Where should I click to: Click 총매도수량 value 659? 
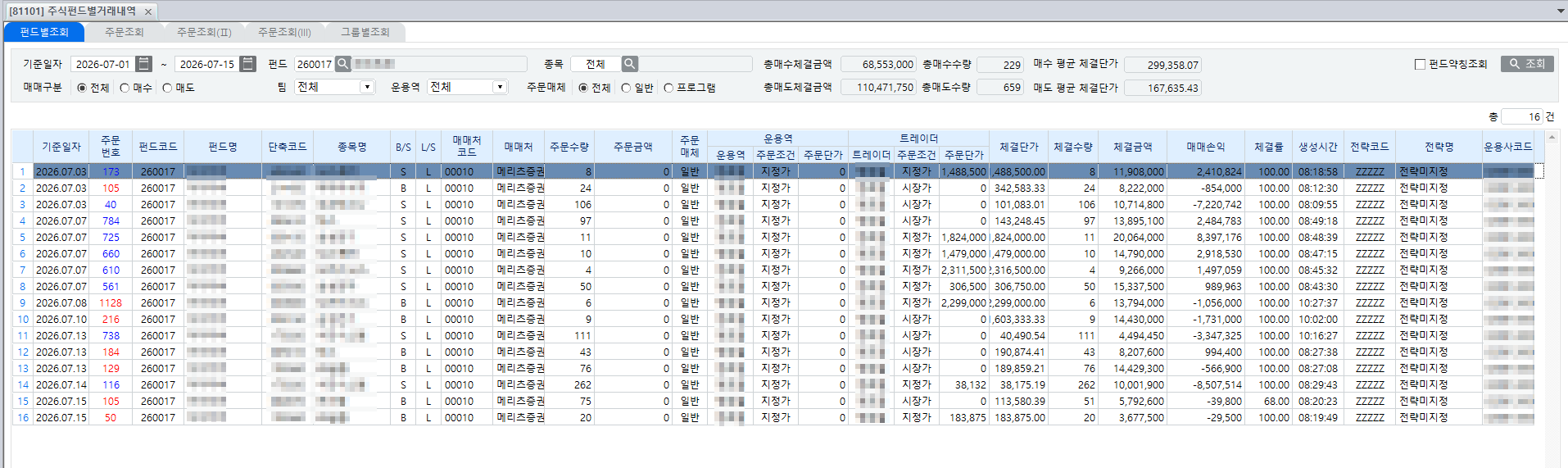(x=1000, y=87)
